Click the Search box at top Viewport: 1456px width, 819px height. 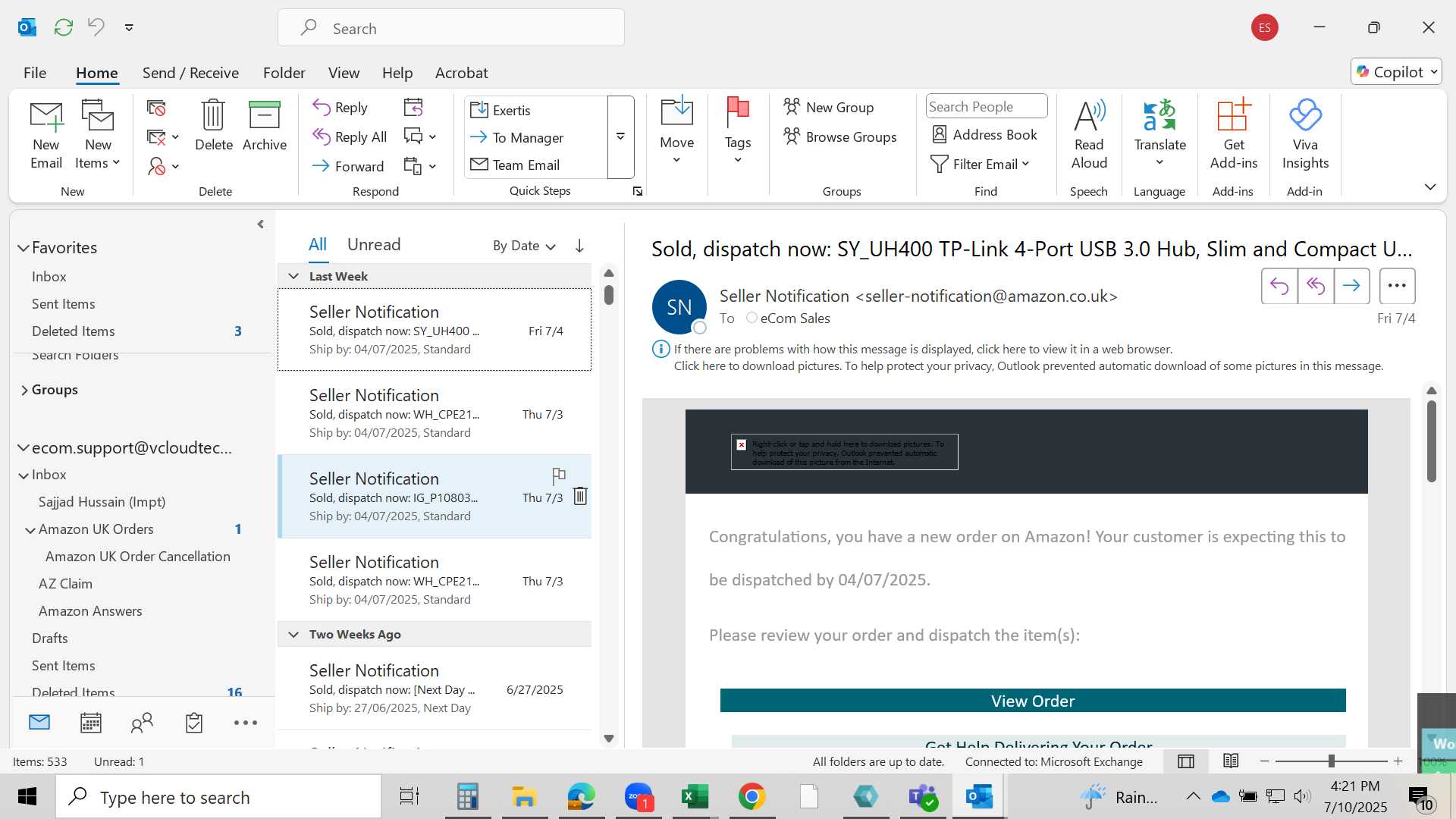click(451, 28)
